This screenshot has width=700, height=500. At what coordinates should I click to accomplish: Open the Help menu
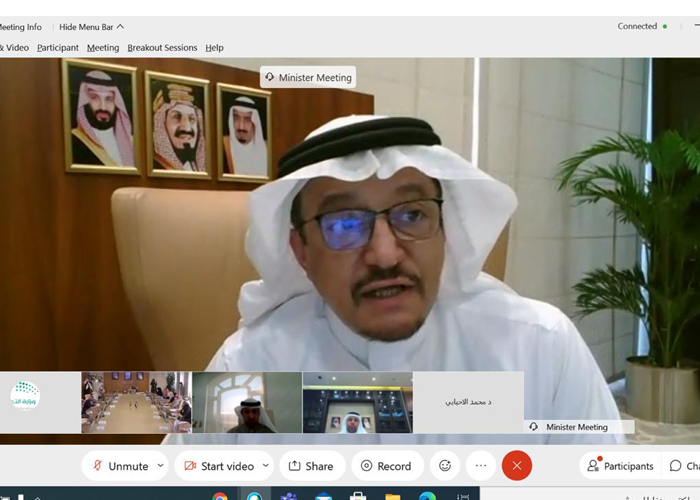(x=214, y=48)
